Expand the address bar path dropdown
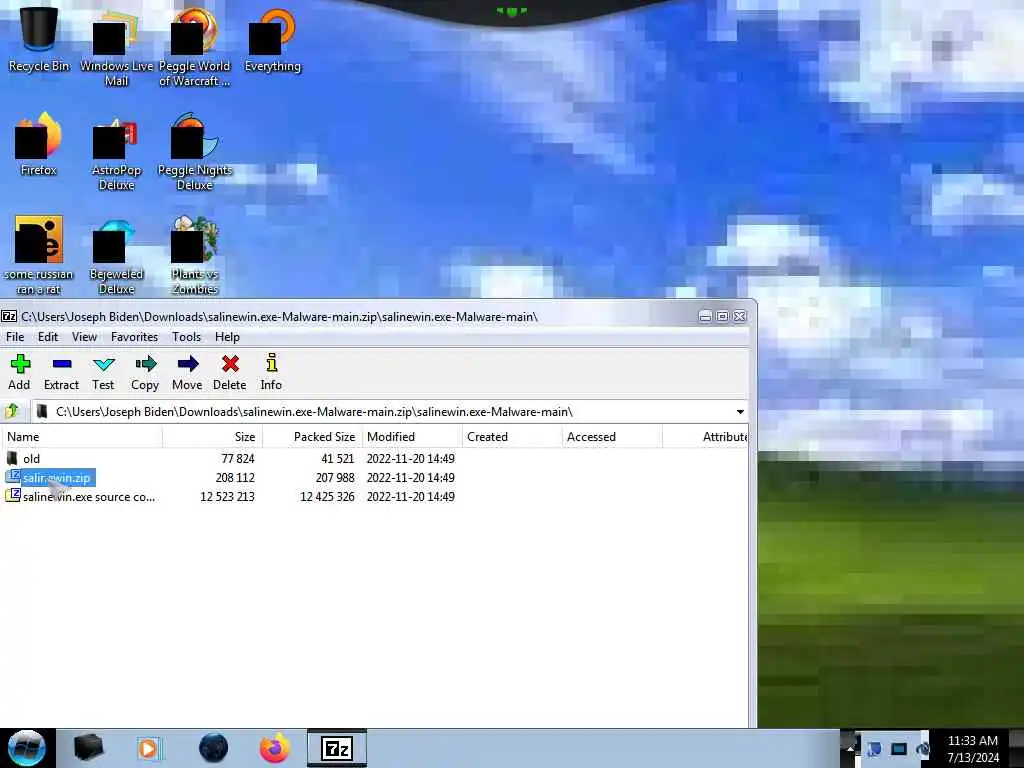 tap(740, 412)
